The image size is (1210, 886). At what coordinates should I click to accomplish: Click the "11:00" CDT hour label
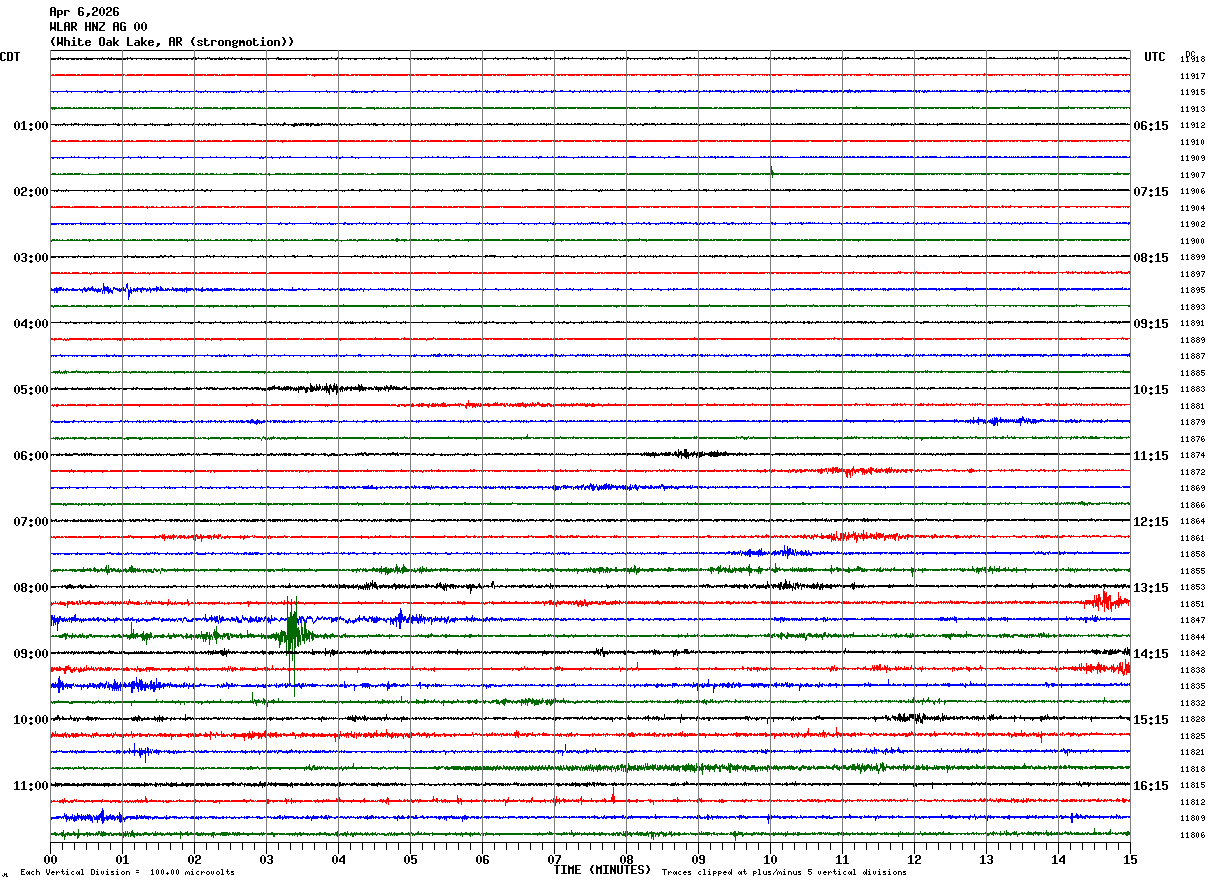(31, 786)
